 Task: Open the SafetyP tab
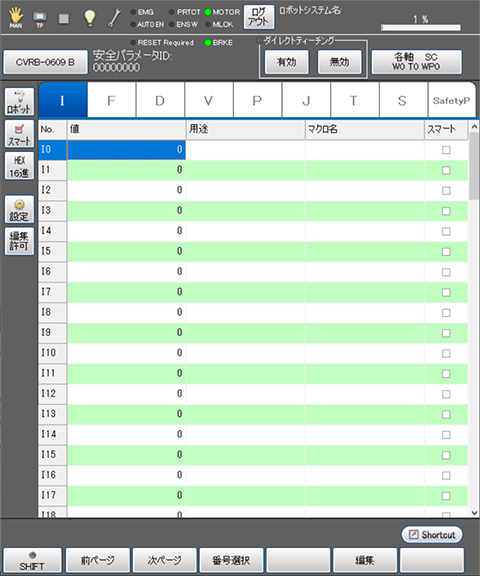click(451, 100)
